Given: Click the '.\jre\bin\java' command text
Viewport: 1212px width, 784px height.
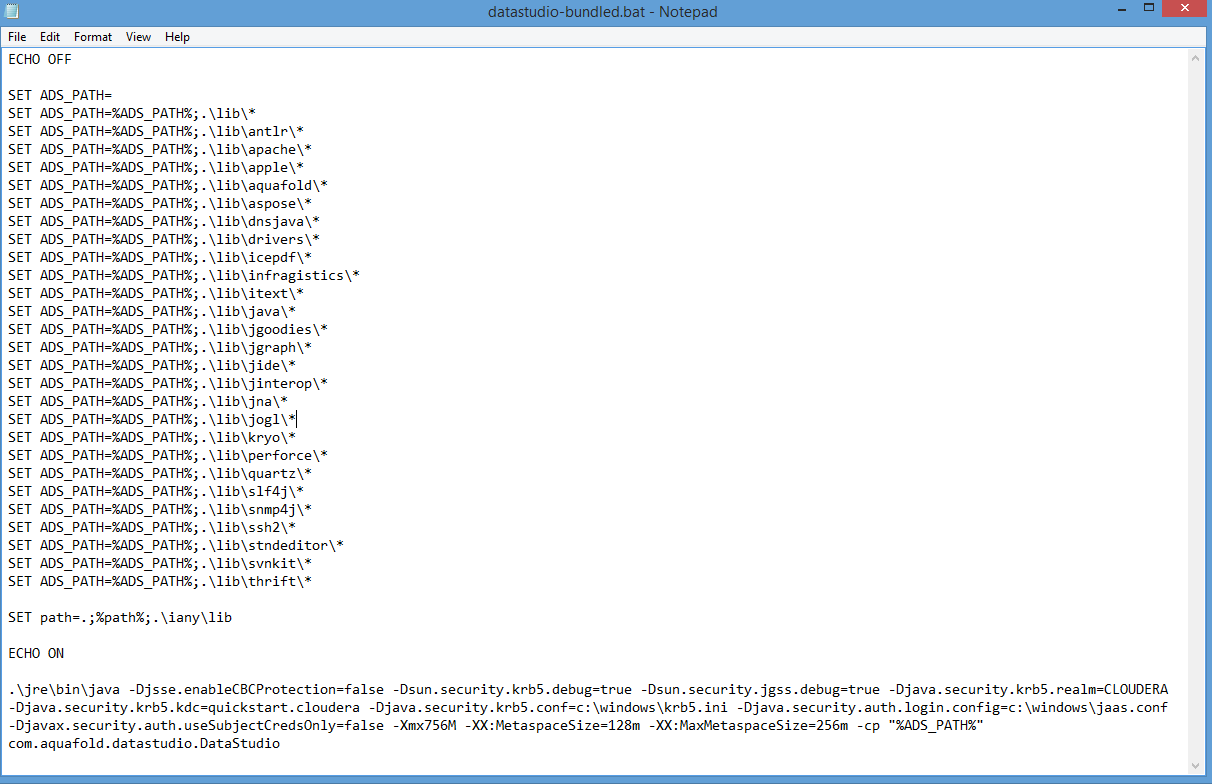Looking at the screenshot, I should point(64,689).
